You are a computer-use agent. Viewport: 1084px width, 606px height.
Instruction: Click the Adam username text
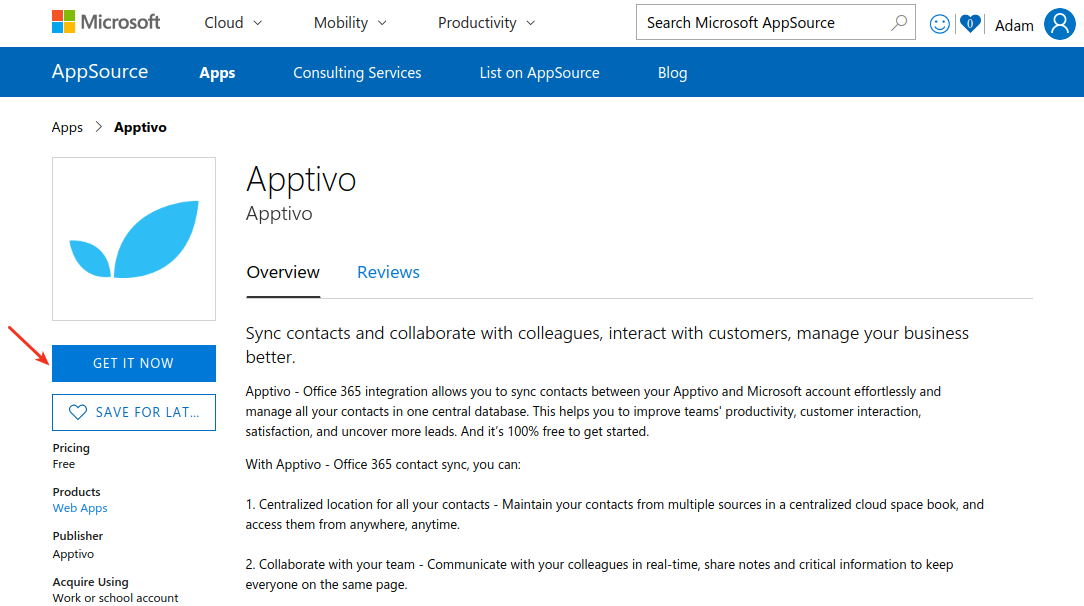(1013, 26)
